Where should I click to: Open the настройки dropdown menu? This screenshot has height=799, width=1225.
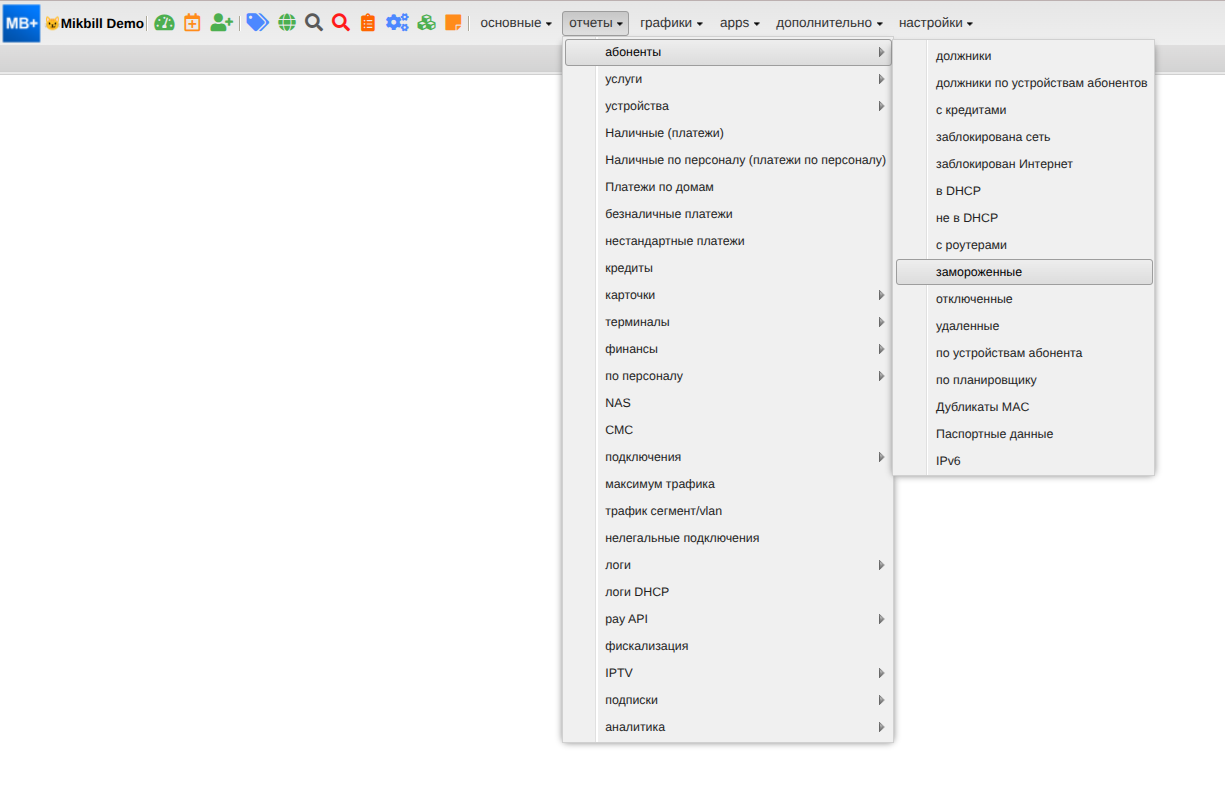tap(935, 22)
